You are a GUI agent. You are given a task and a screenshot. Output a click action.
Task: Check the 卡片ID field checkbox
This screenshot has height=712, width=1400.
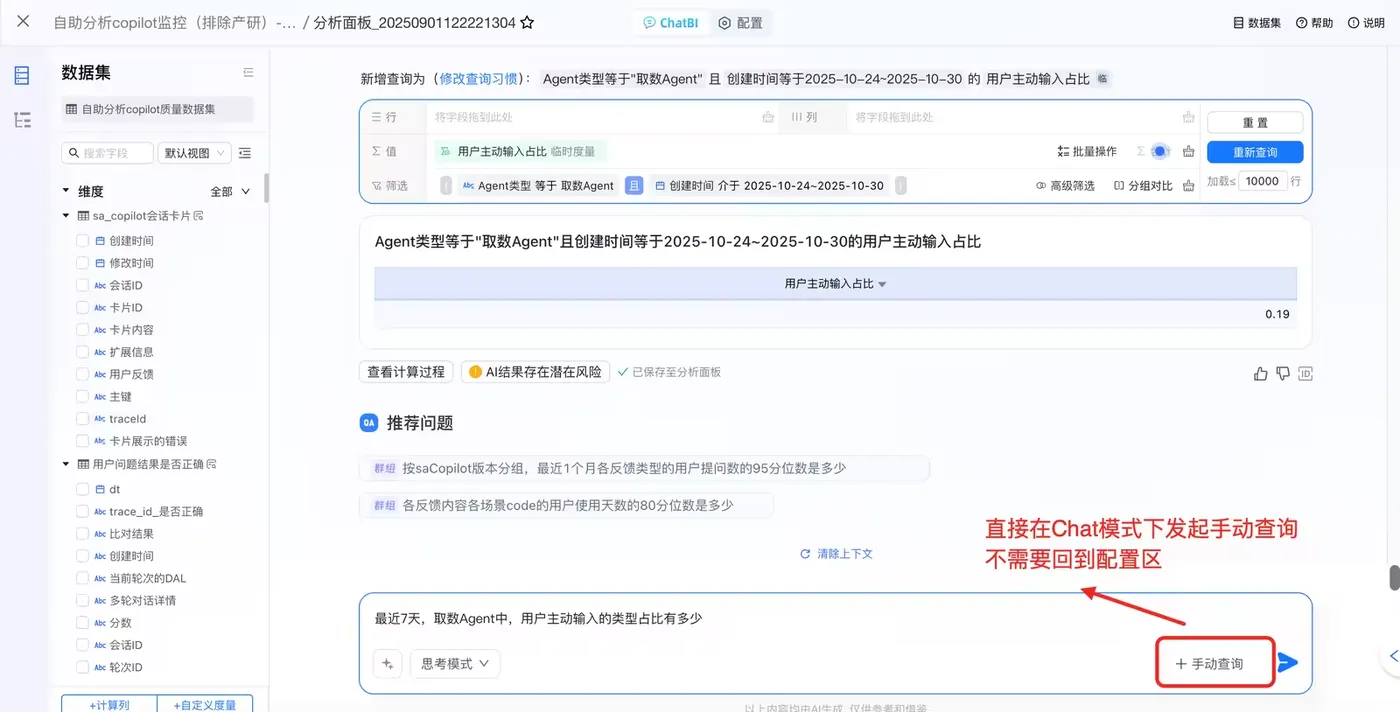pos(83,308)
